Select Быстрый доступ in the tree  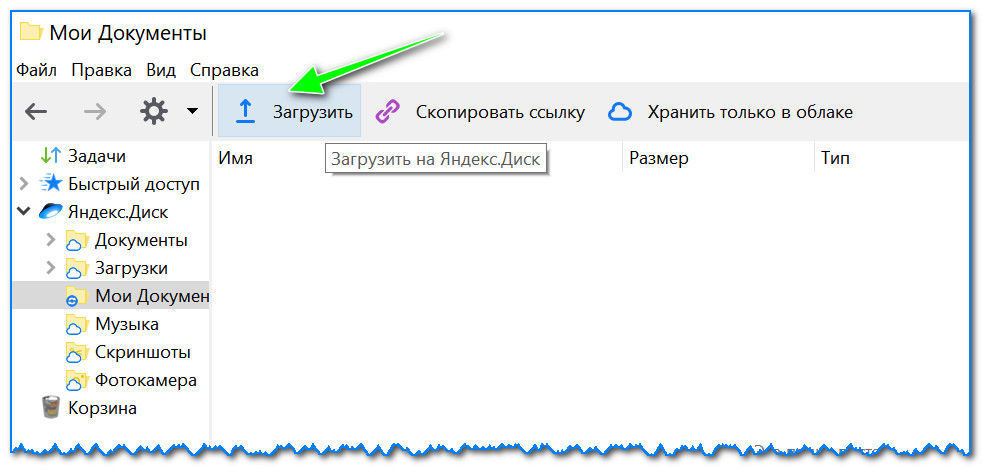(134, 184)
